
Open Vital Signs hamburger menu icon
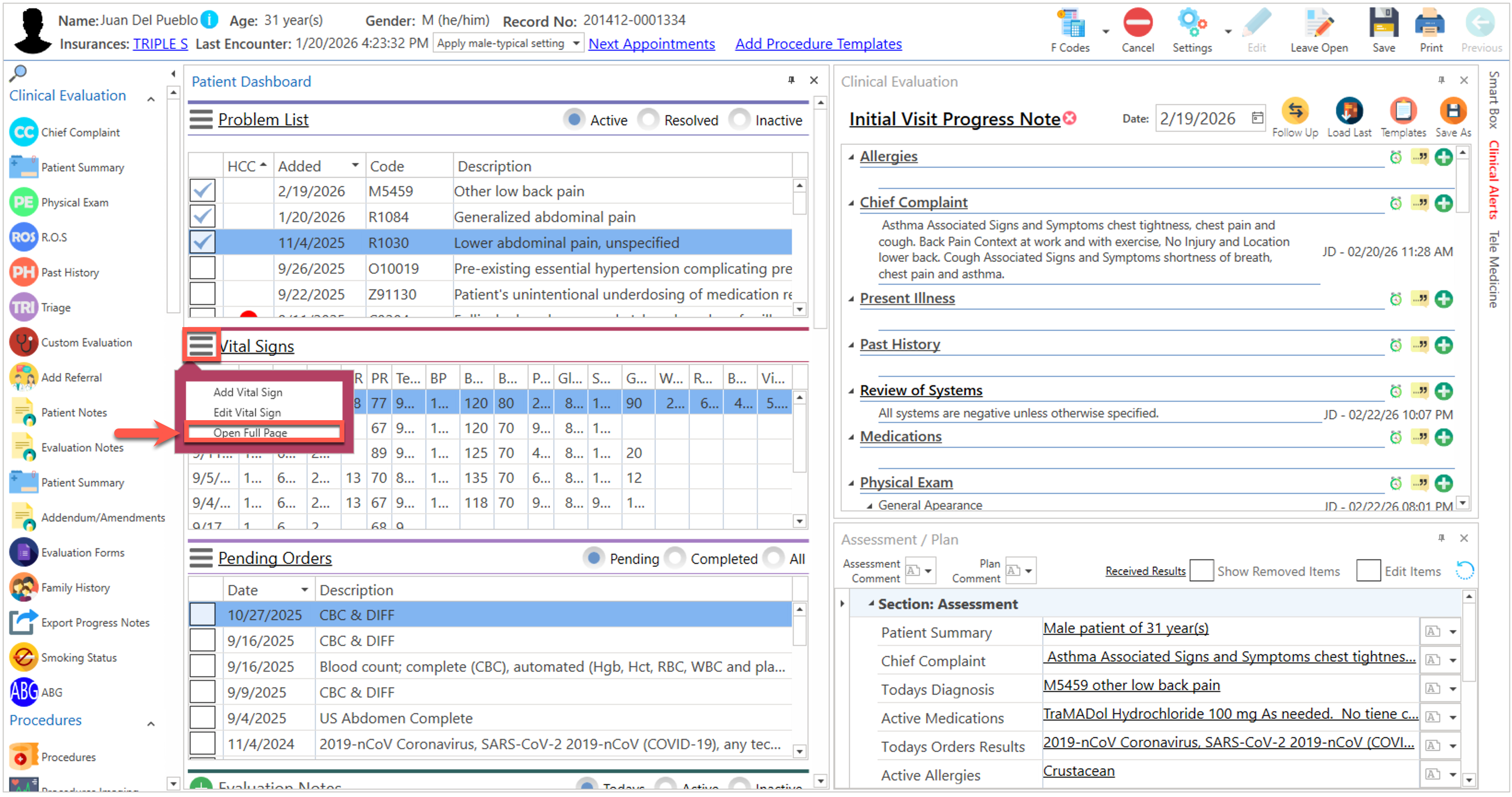(201, 346)
